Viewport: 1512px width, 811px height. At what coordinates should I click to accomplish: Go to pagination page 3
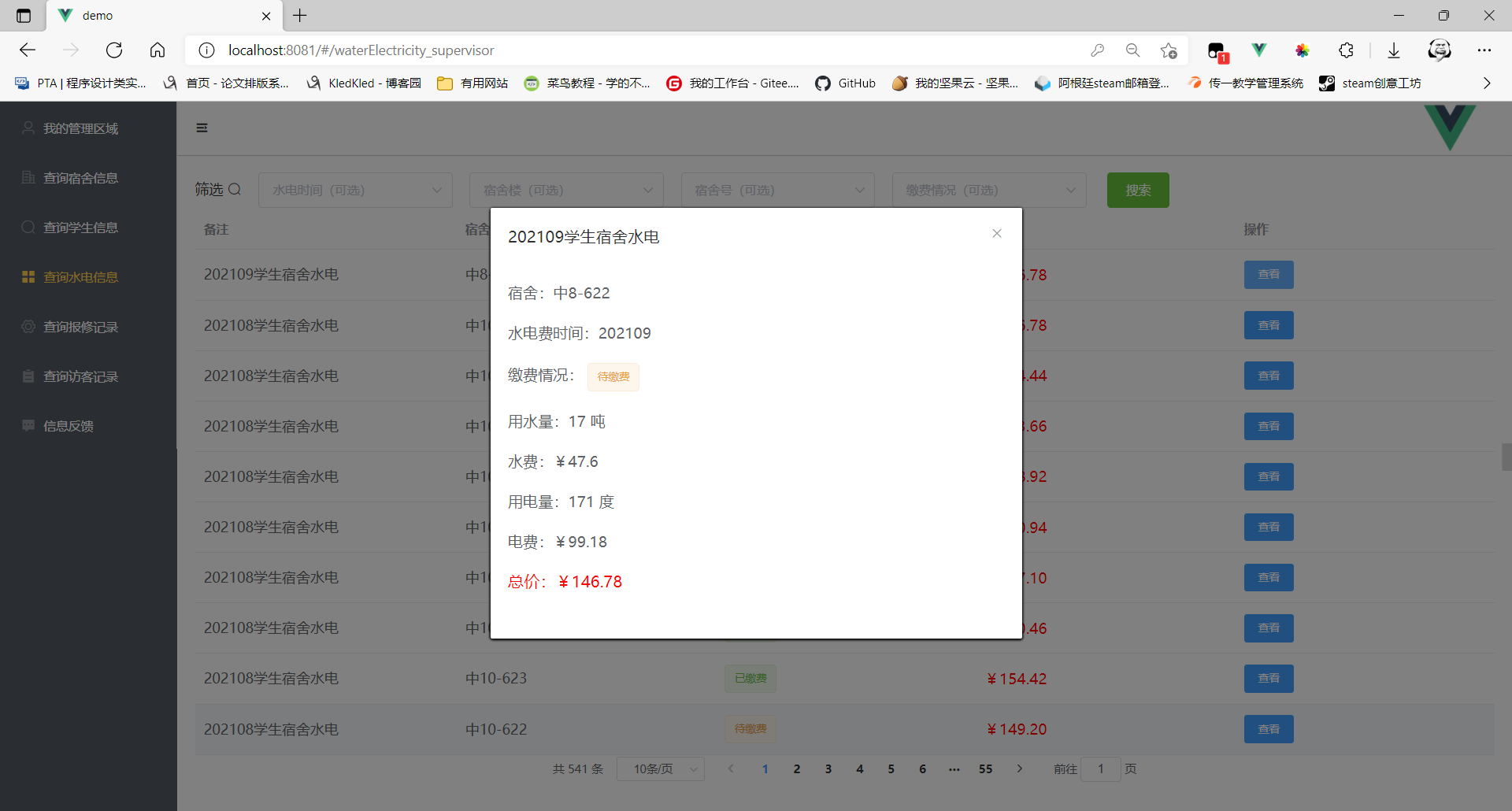828,768
